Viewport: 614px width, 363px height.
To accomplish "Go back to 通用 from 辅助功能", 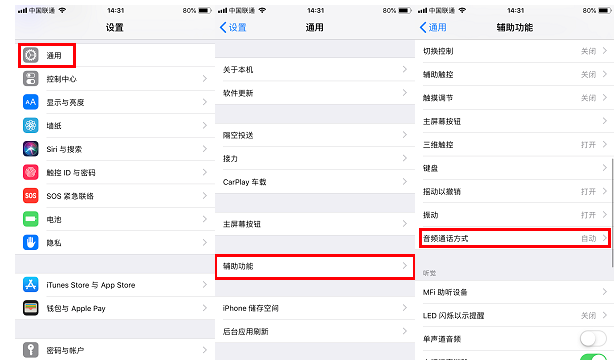I will point(433,27).
